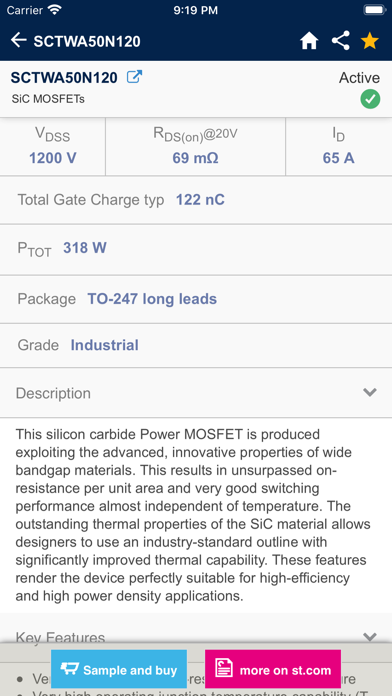
Task: Select the ID 65 A cell
Action: [339, 146]
